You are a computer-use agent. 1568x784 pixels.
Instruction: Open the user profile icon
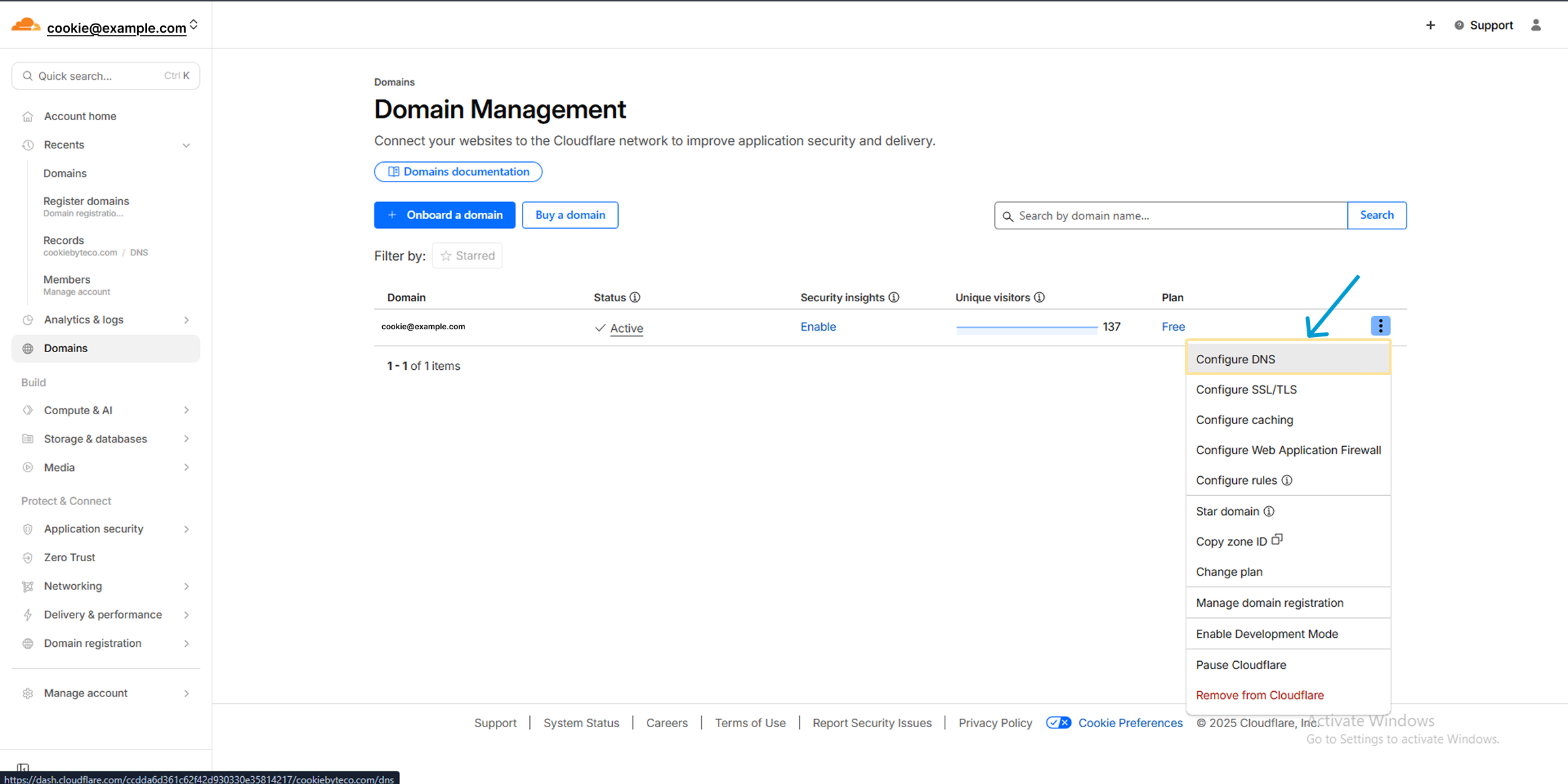tap(1536, 25)
